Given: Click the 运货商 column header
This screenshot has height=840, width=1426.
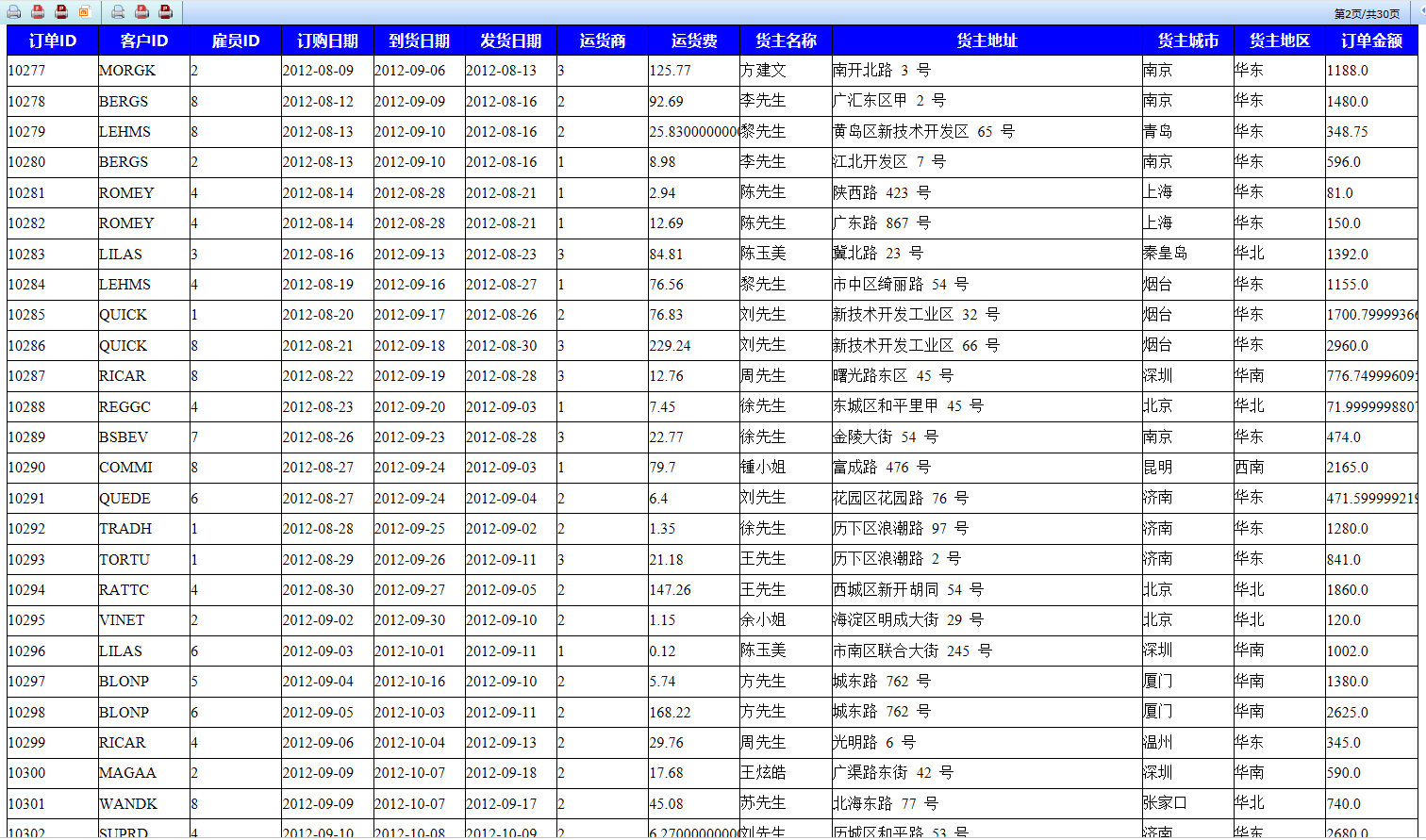Looking at the screenshot, I should click(603, 41).
